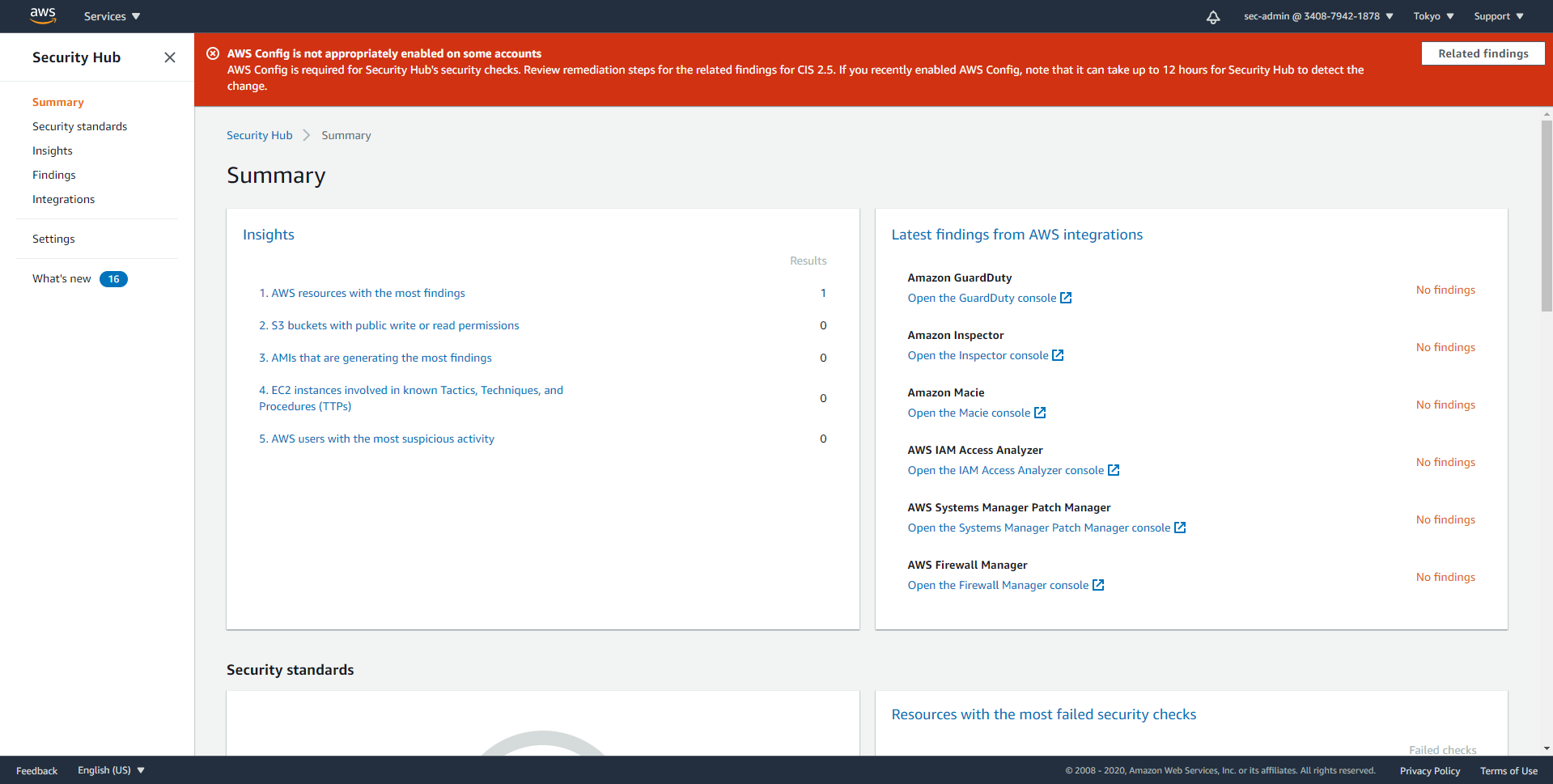Click external link icon beside IAM Access Analyzer console

coord(1114,470)
